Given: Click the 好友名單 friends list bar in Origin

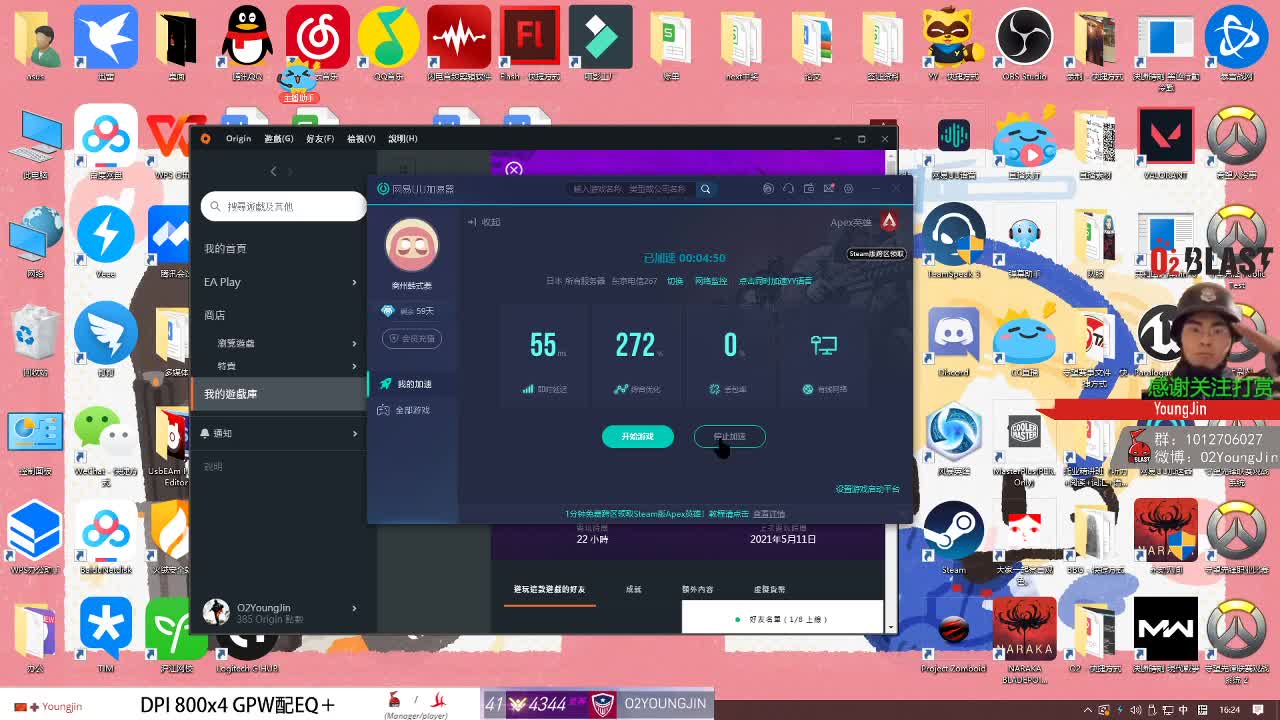Looking at the screenshot, I should (x=782, y=619).
